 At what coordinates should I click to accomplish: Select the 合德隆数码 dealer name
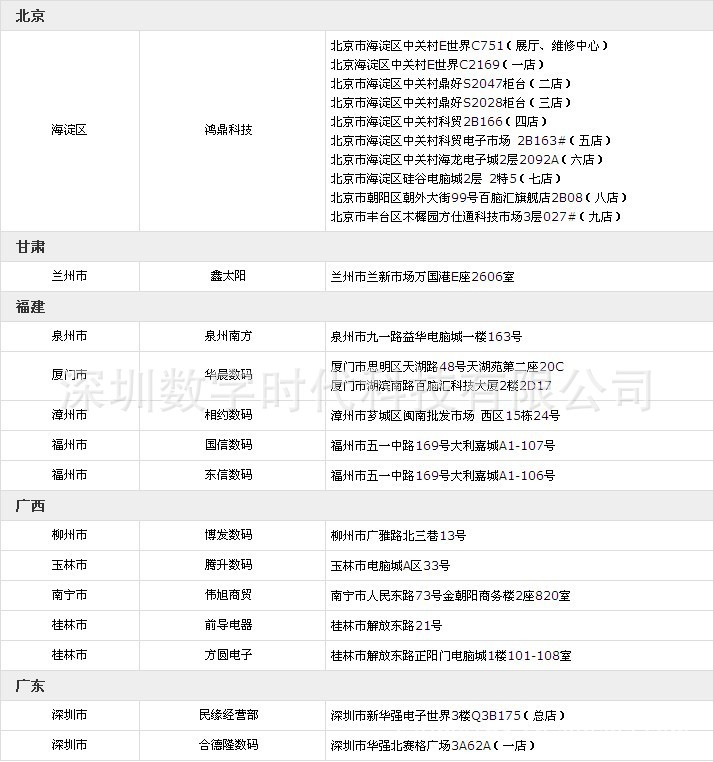(x=228, y=745)
